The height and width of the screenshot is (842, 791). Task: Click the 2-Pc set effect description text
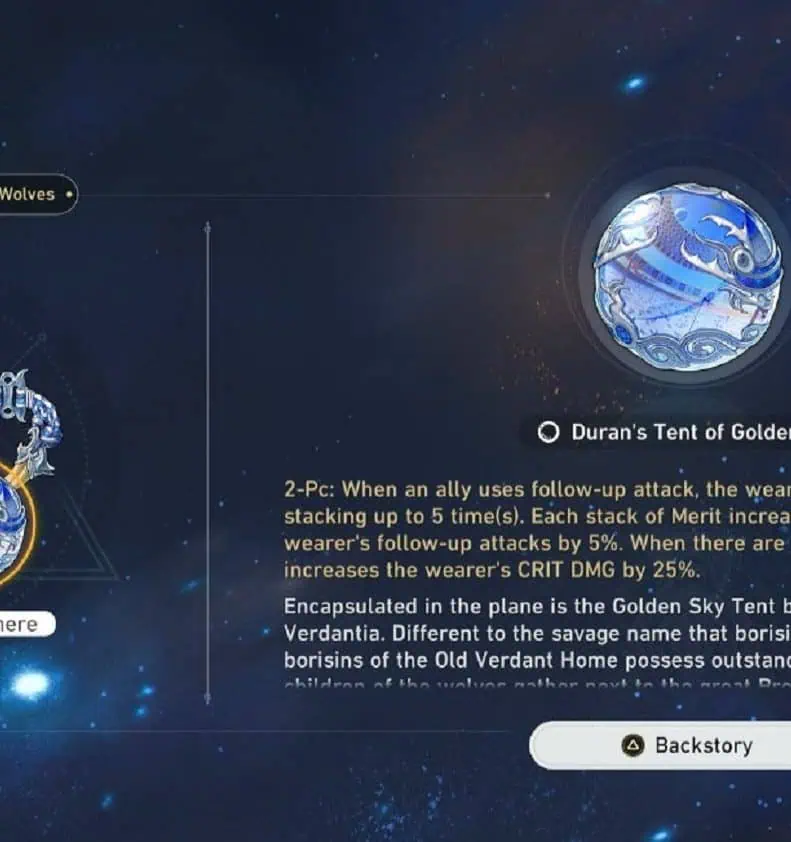pos(537,529)
